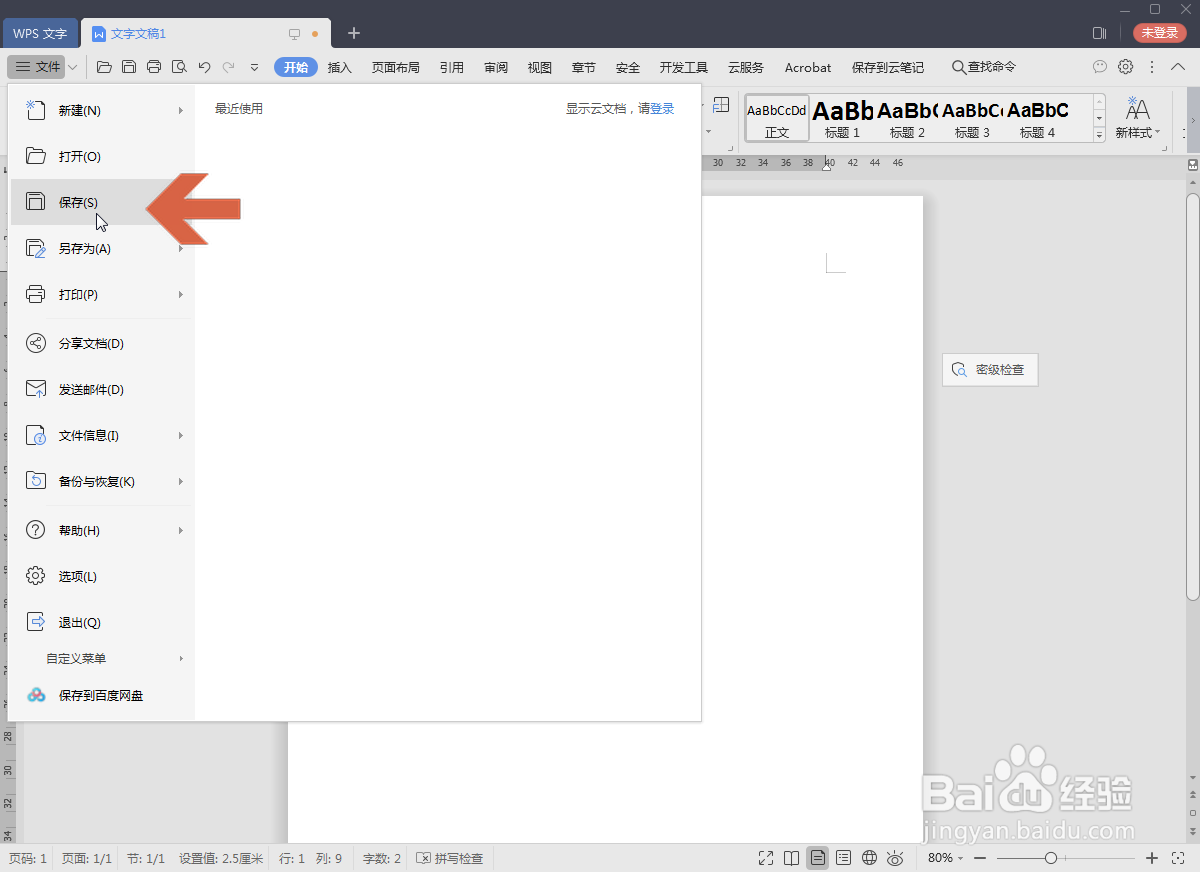Click the 密级检查 button
Screen dimensions: 1200x872
pos(990,369)
